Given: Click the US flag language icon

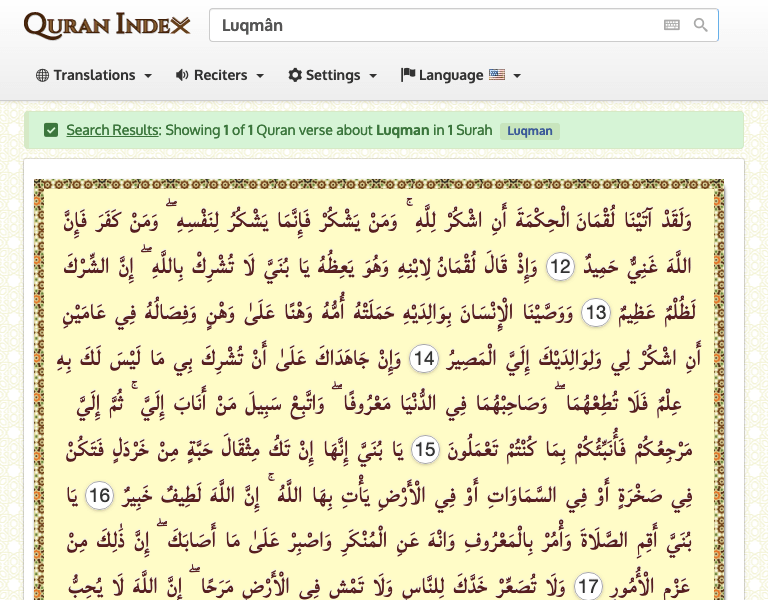Looking at the screenshot, I should [497, 75].
